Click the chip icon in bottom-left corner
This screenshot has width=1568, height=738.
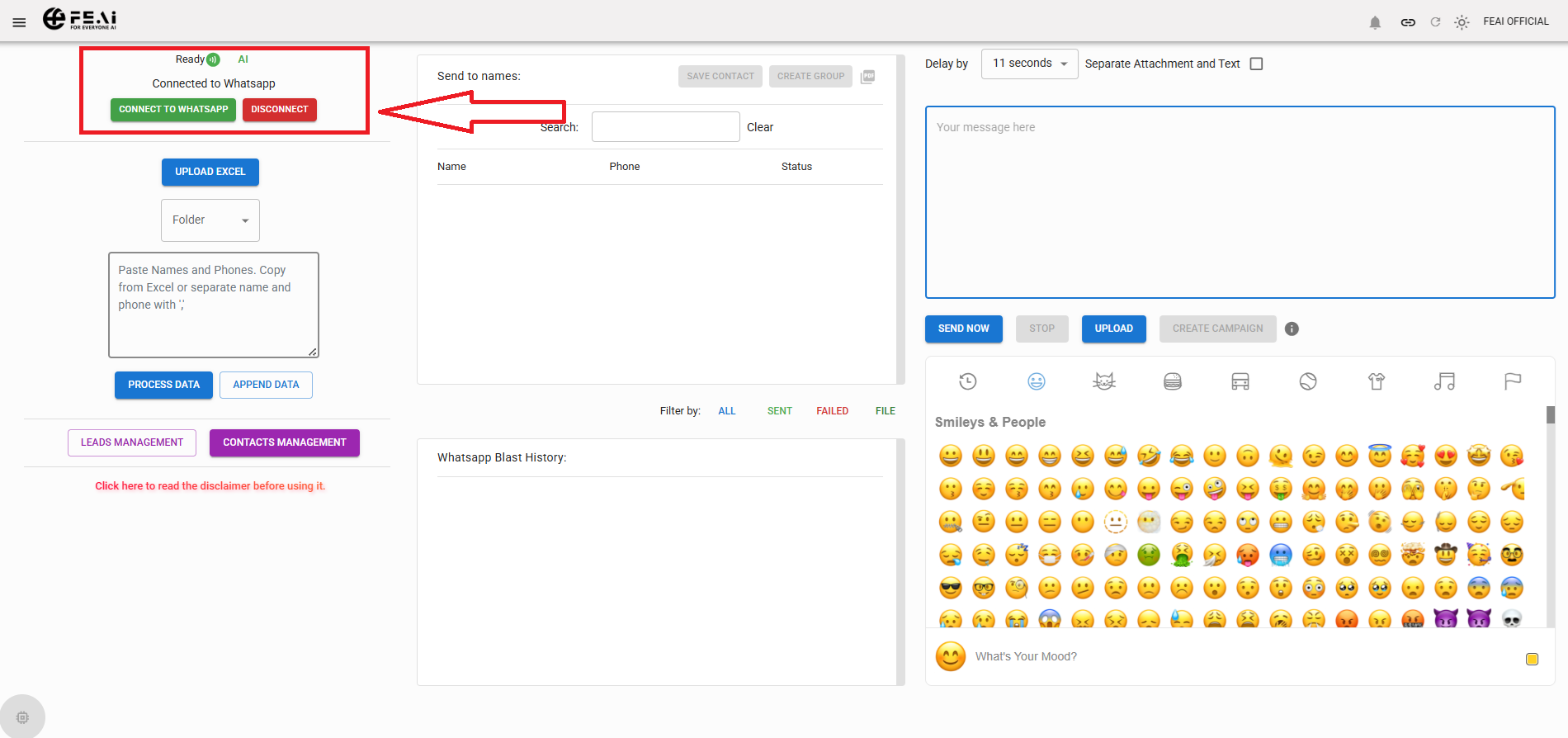[22, 717]
